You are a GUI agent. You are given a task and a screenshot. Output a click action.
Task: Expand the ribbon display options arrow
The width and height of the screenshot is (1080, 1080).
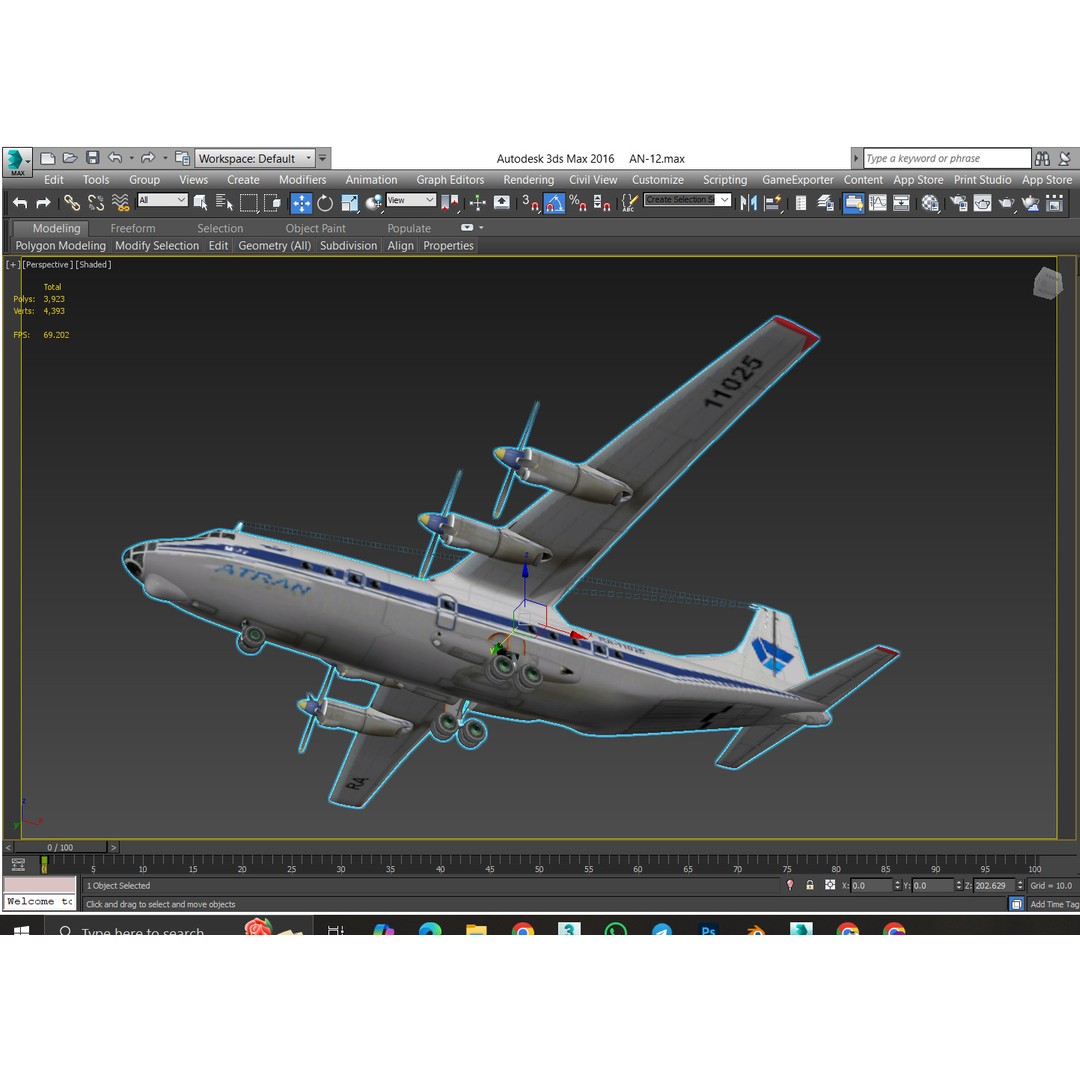pos(481,227)
